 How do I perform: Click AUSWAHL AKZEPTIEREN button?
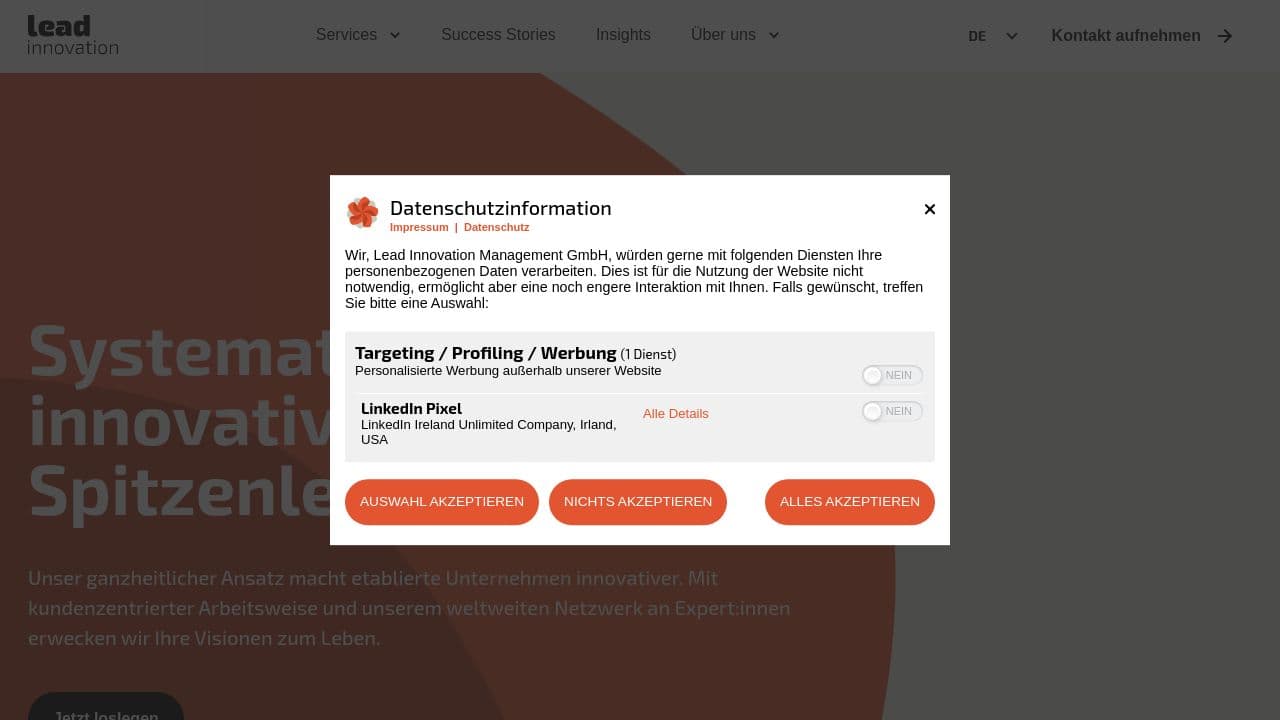coord(442,502)
